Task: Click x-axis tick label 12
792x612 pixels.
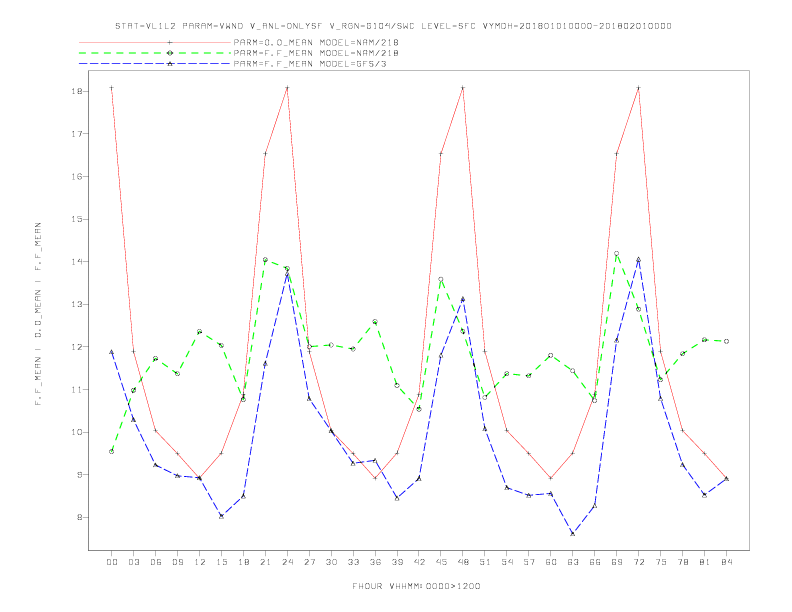Action: point(200,562)
